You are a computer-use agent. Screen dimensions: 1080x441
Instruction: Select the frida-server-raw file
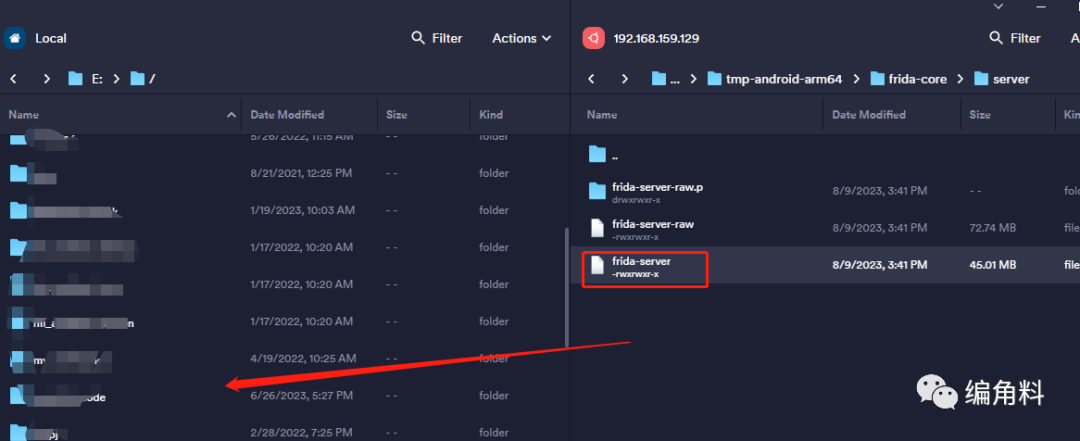point(825,228)
